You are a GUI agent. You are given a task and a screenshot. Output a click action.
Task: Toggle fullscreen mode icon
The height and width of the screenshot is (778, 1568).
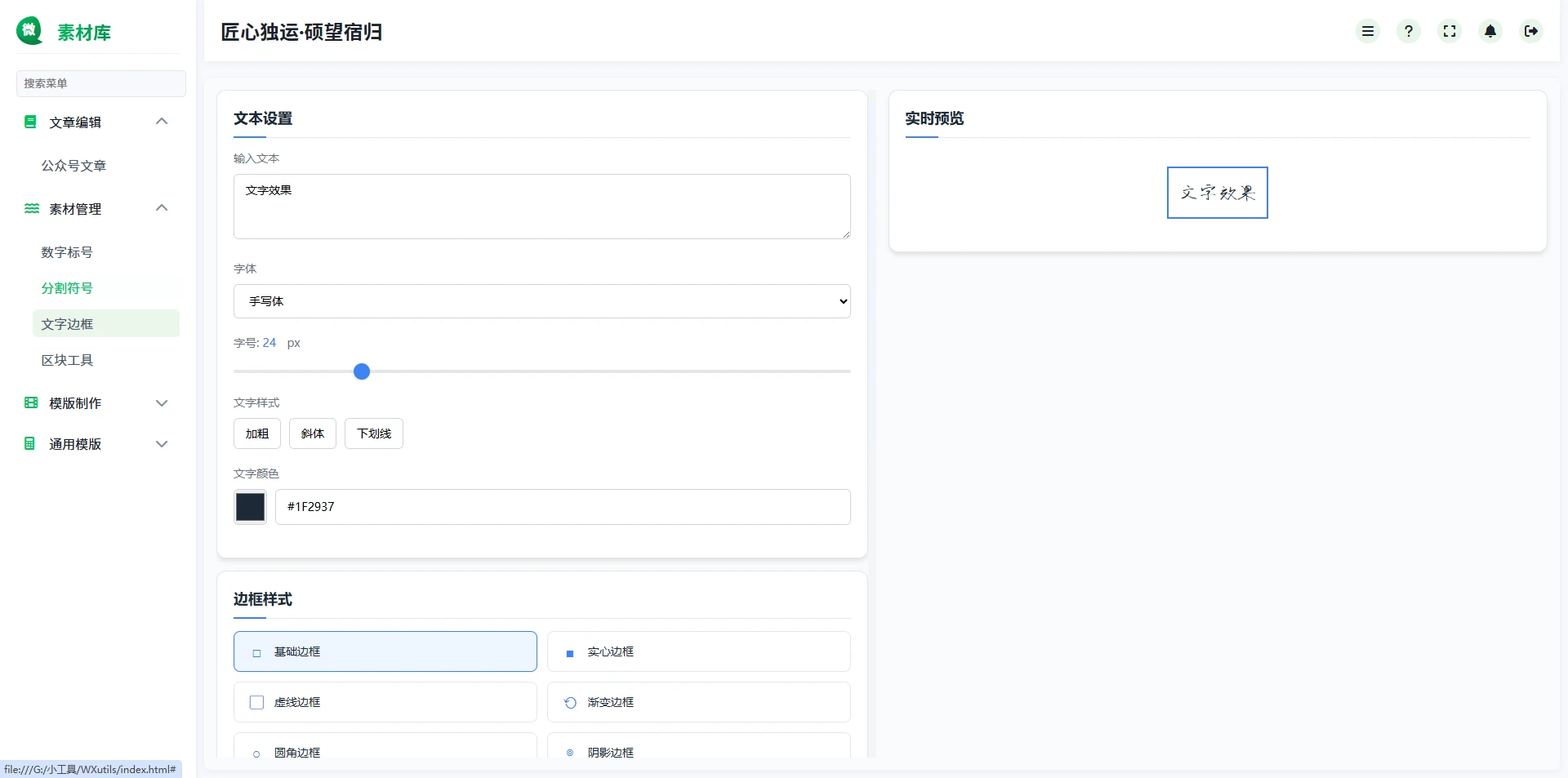coord(1450,31)
